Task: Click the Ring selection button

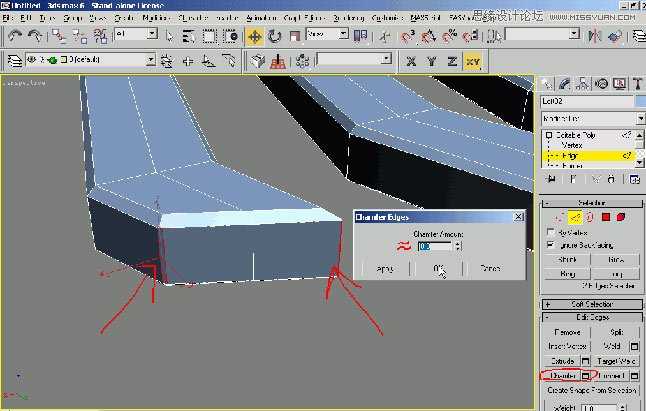Action: (567, 274)
